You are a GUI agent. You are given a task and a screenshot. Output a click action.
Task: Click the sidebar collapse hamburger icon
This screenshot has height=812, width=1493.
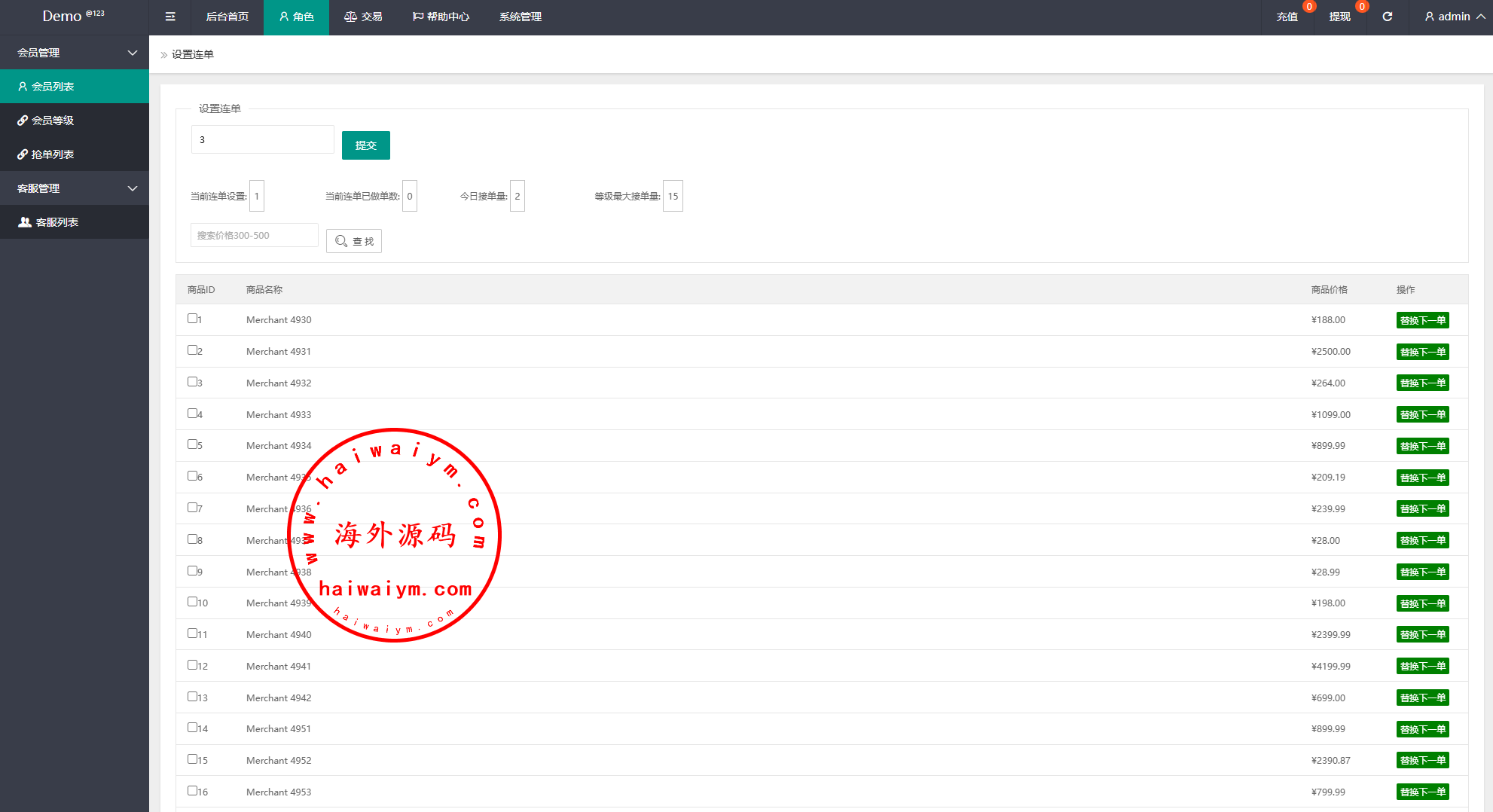[x=170, y=17]
